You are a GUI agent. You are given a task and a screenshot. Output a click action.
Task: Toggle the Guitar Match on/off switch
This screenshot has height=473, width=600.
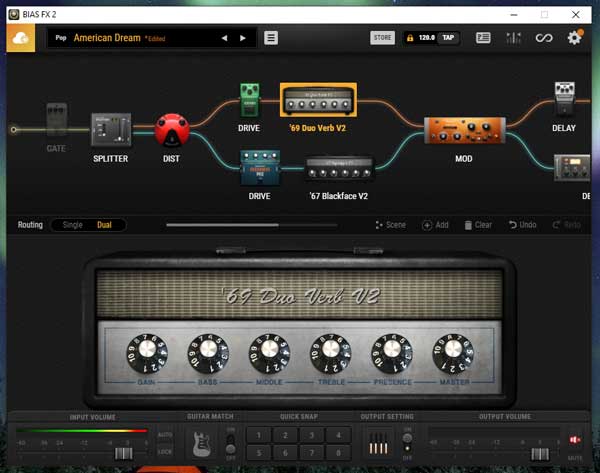coord(230,444)
